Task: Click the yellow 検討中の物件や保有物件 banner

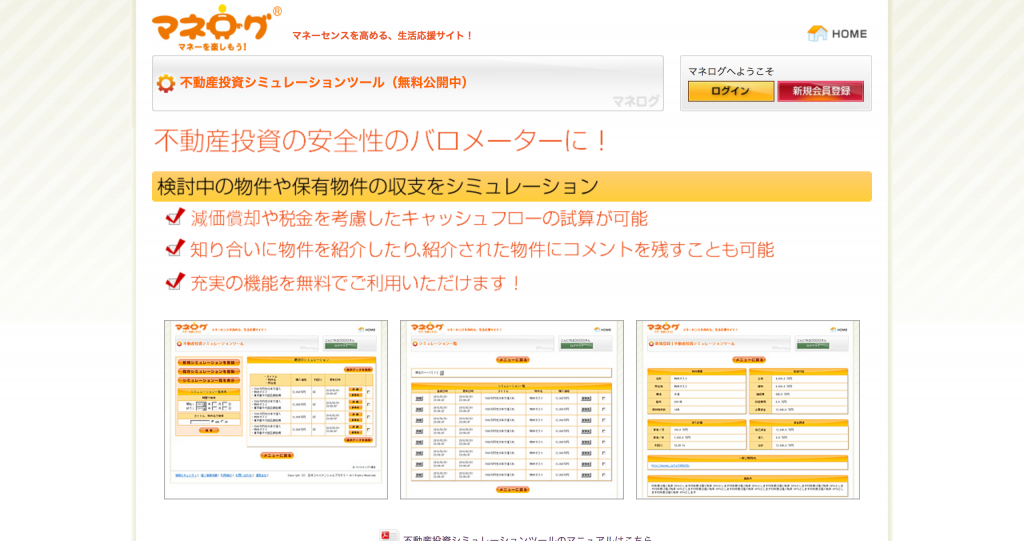Action: [x=511, y=186]
